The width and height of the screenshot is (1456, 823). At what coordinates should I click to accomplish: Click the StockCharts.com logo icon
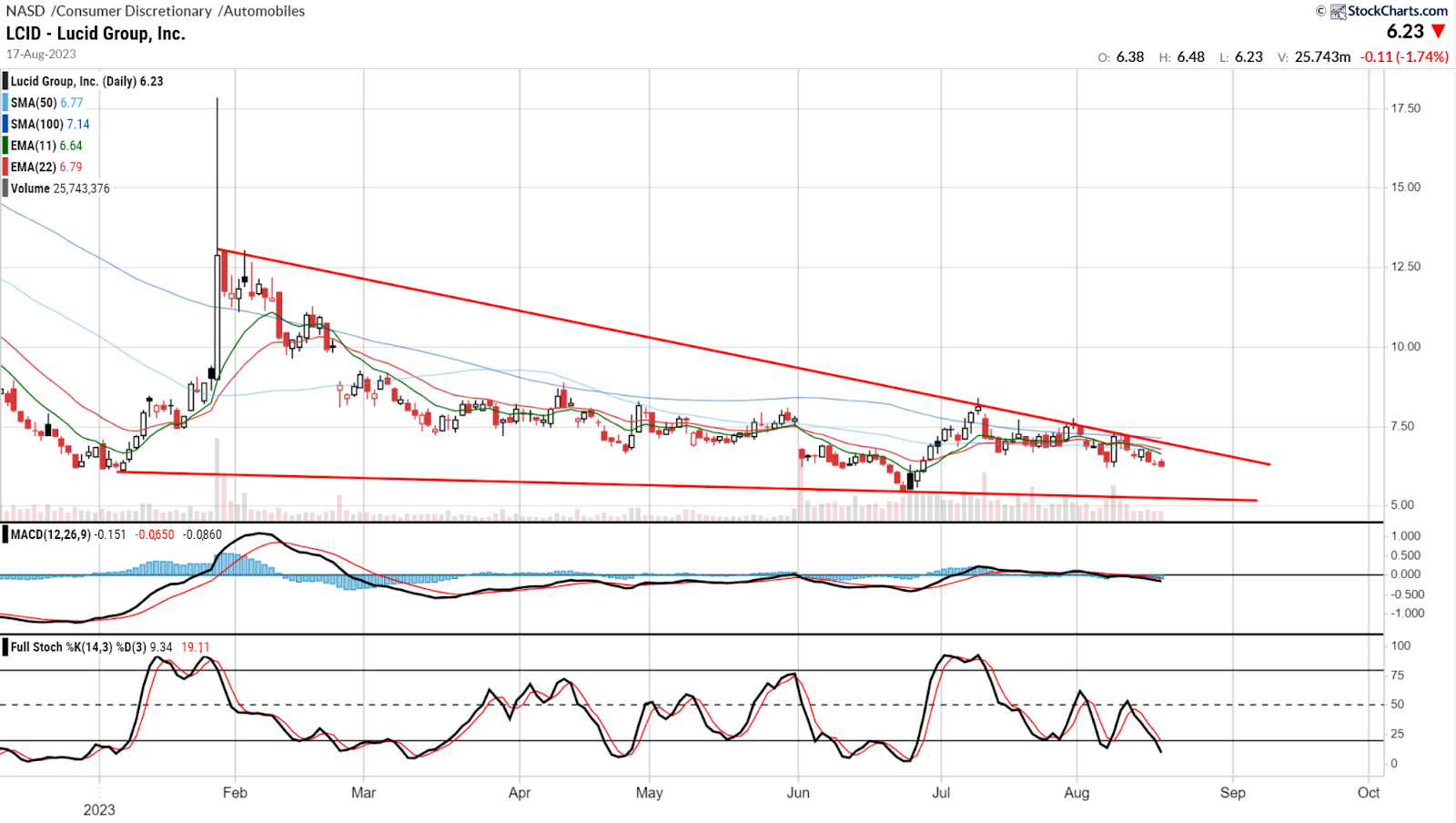pyautogui.click(x=1338, y=11)
